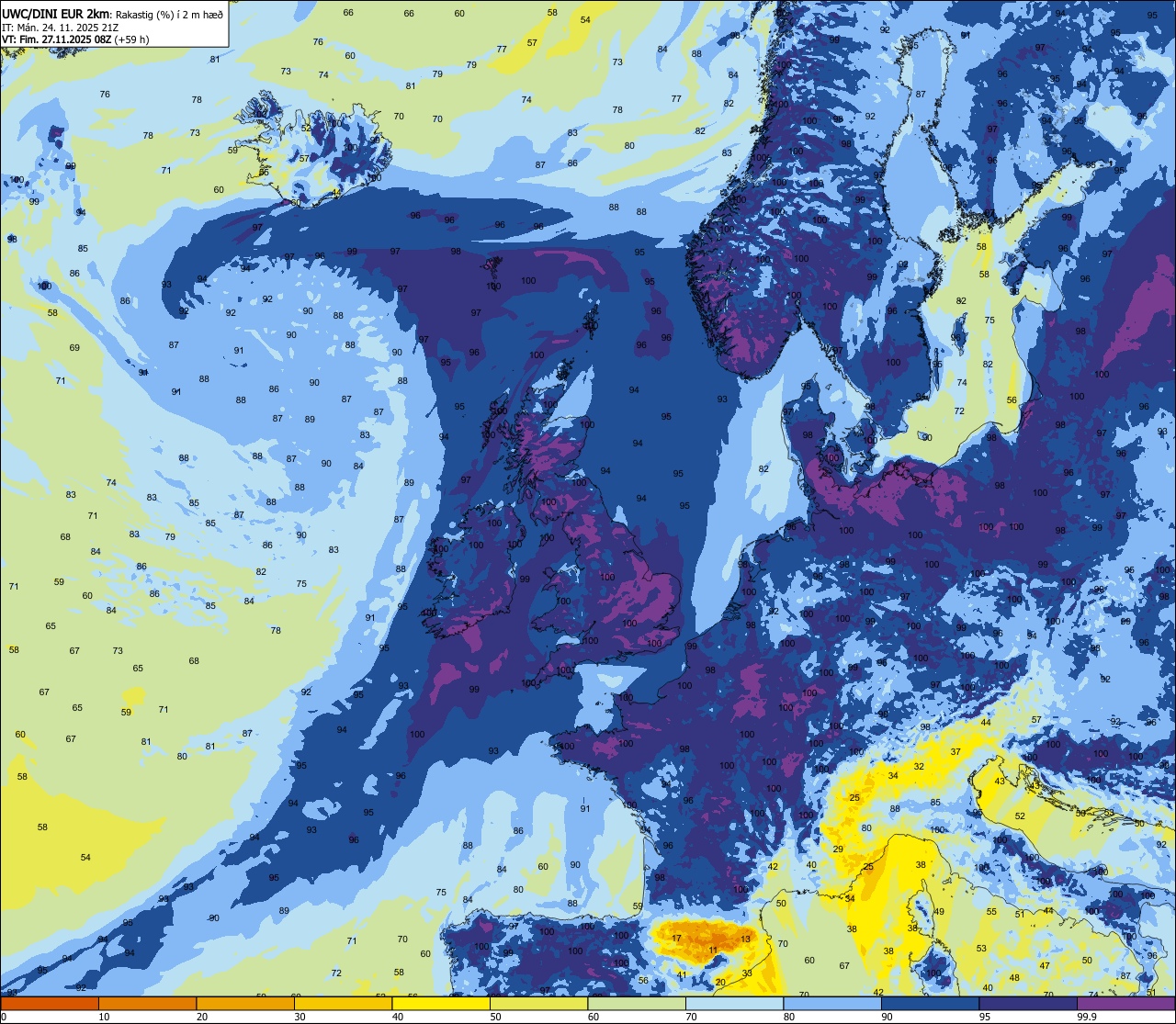Screen dimensions: 1176x1024
Task: Click the "Rakastig (%) í 2 m hæð" label
Action: 169,15
